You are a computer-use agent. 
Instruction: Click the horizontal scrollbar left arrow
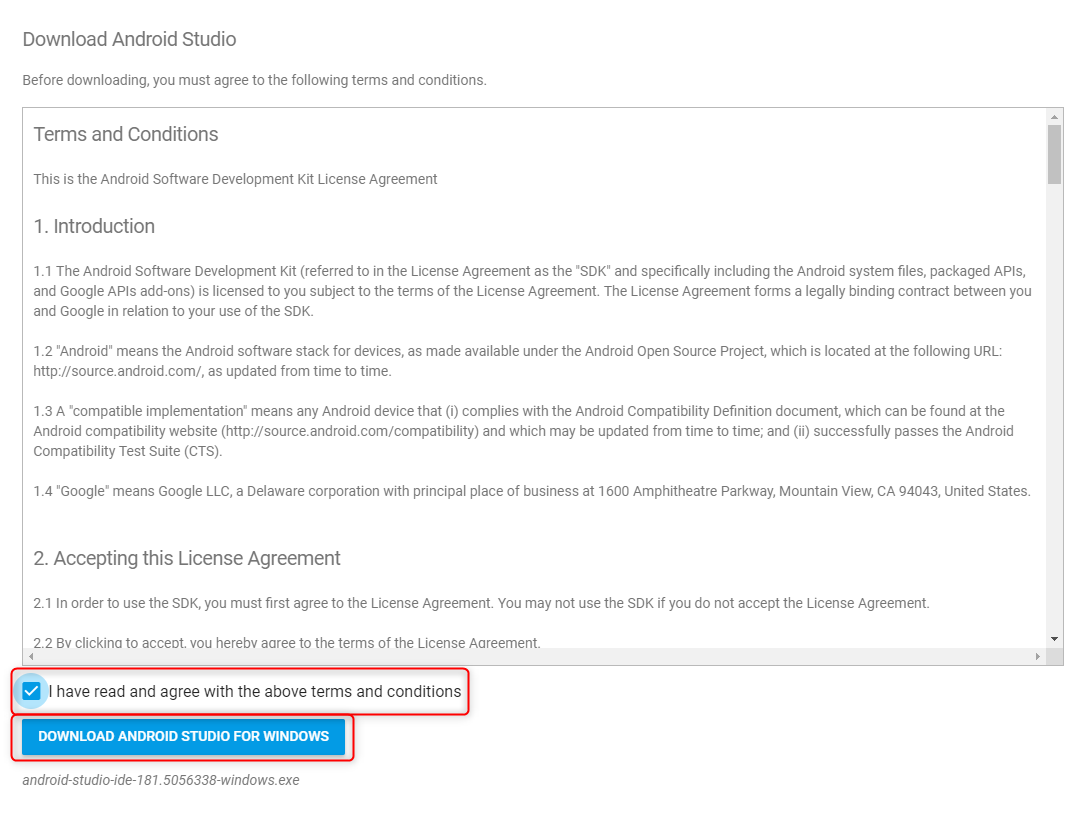[x=31, y=656]
